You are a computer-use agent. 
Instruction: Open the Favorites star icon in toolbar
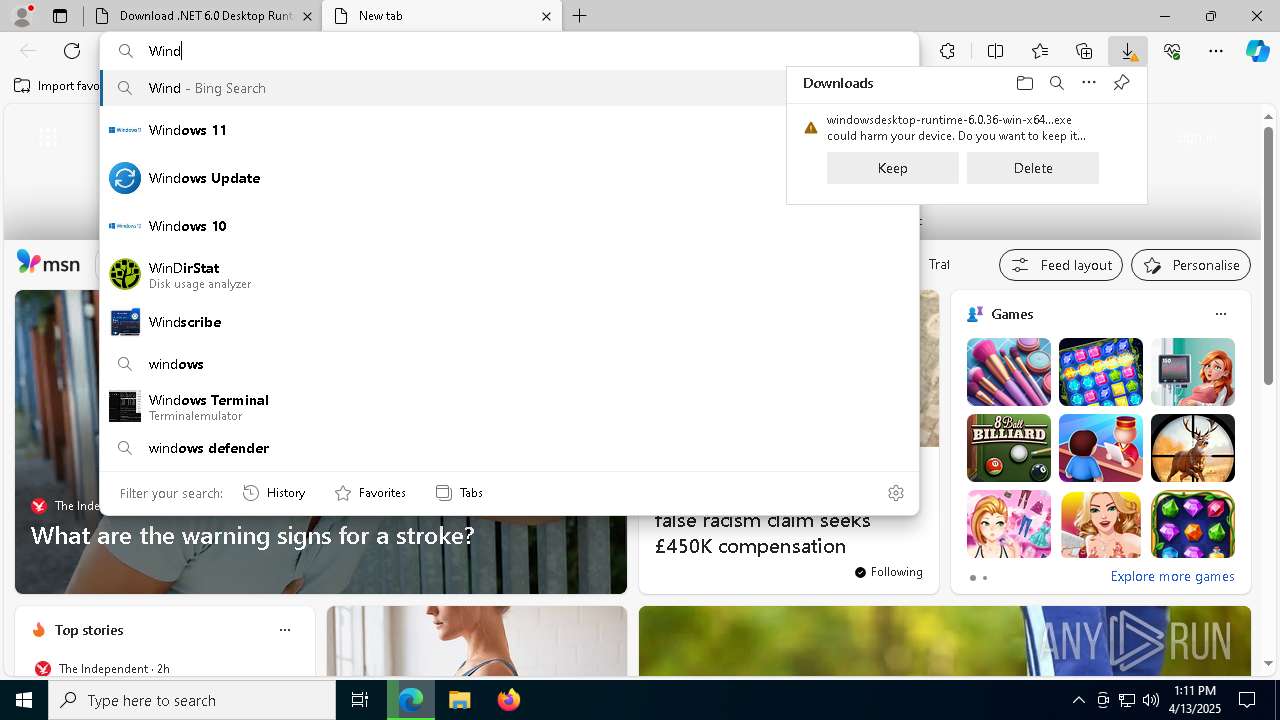1040,51
